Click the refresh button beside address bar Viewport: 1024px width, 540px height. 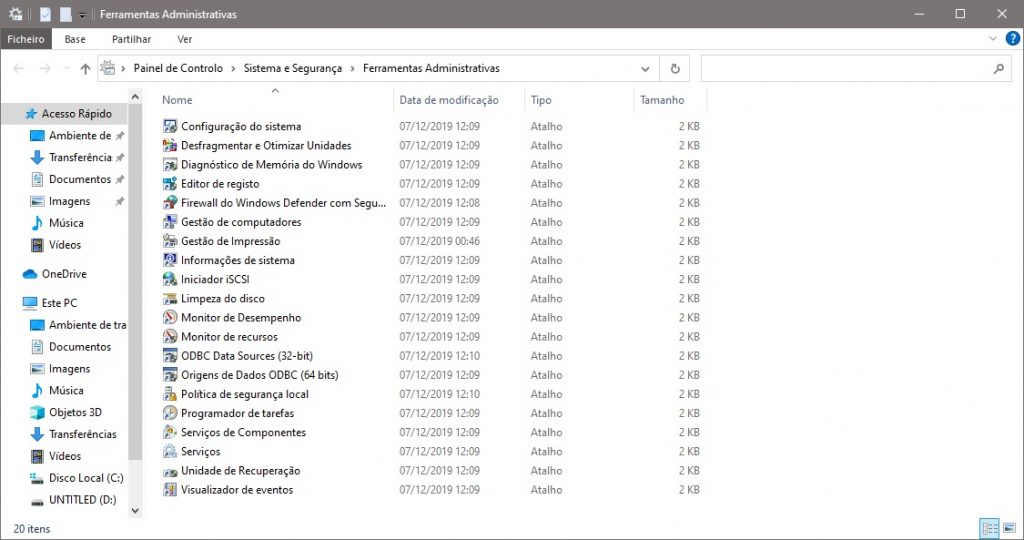point(675,69)
